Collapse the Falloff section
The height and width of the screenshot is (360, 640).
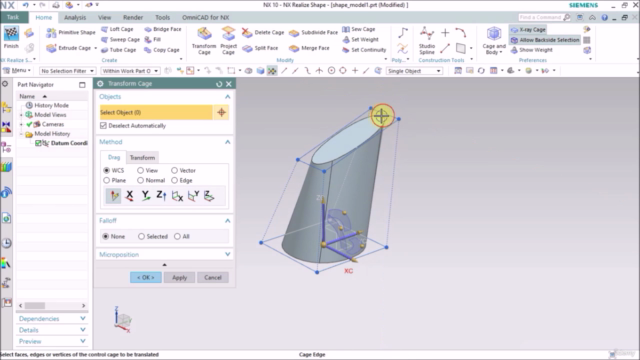[227, 221]
